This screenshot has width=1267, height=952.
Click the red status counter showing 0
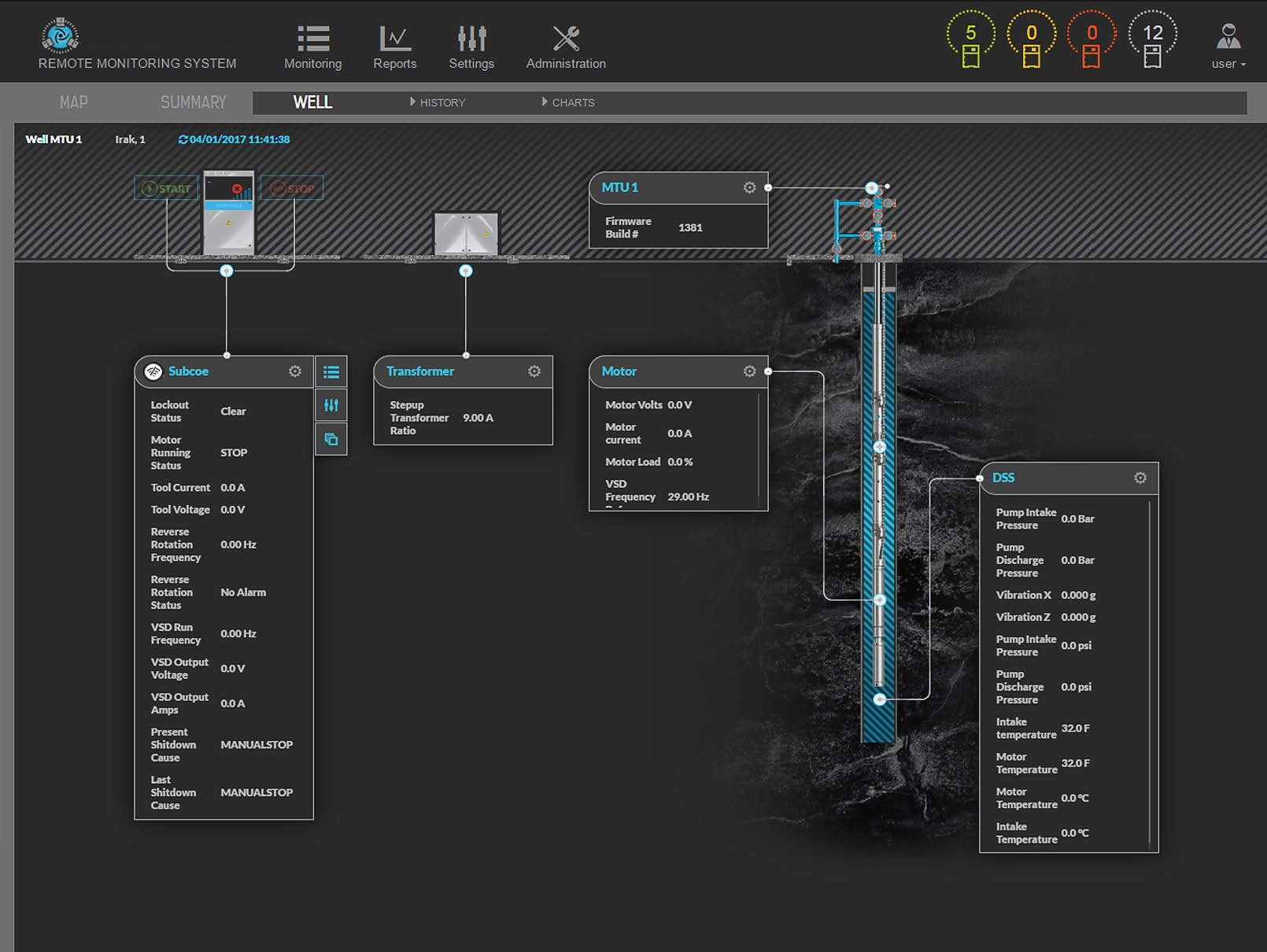(1092, 39)
